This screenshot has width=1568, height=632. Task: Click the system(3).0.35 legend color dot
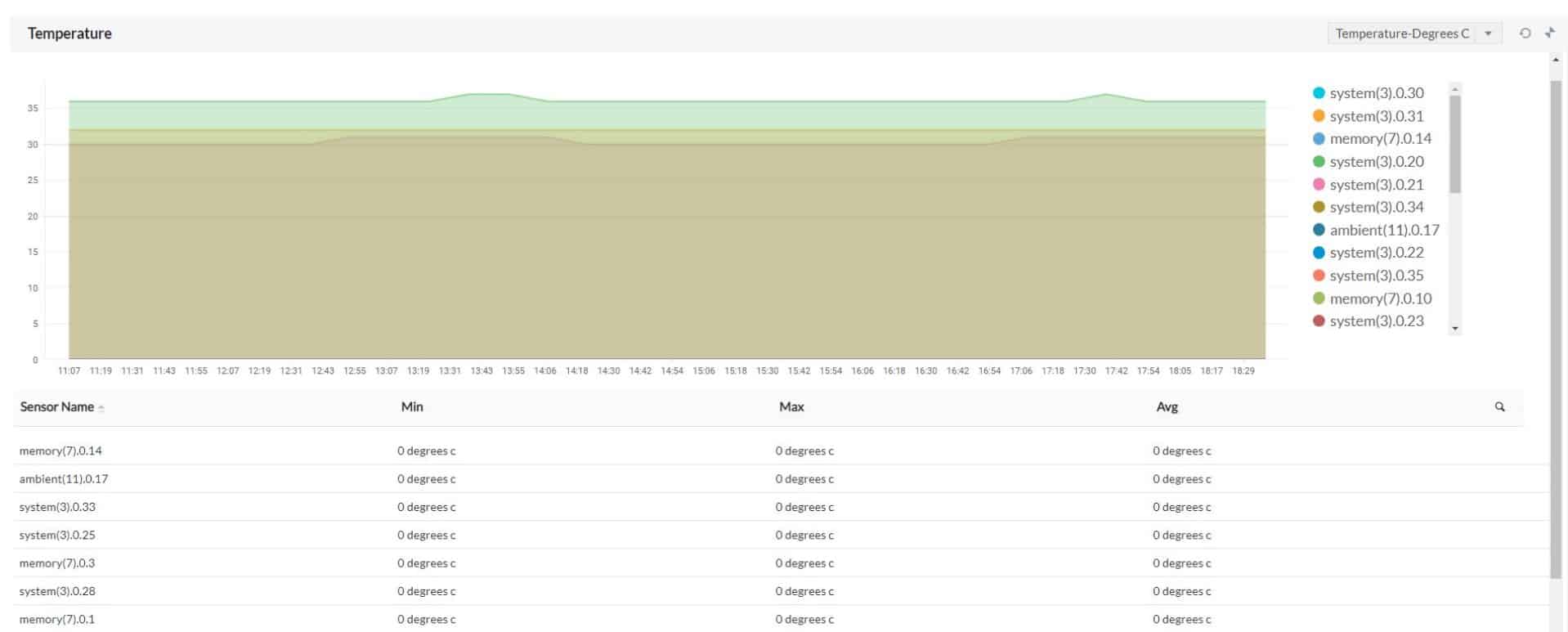click(x=1319, y=276)
